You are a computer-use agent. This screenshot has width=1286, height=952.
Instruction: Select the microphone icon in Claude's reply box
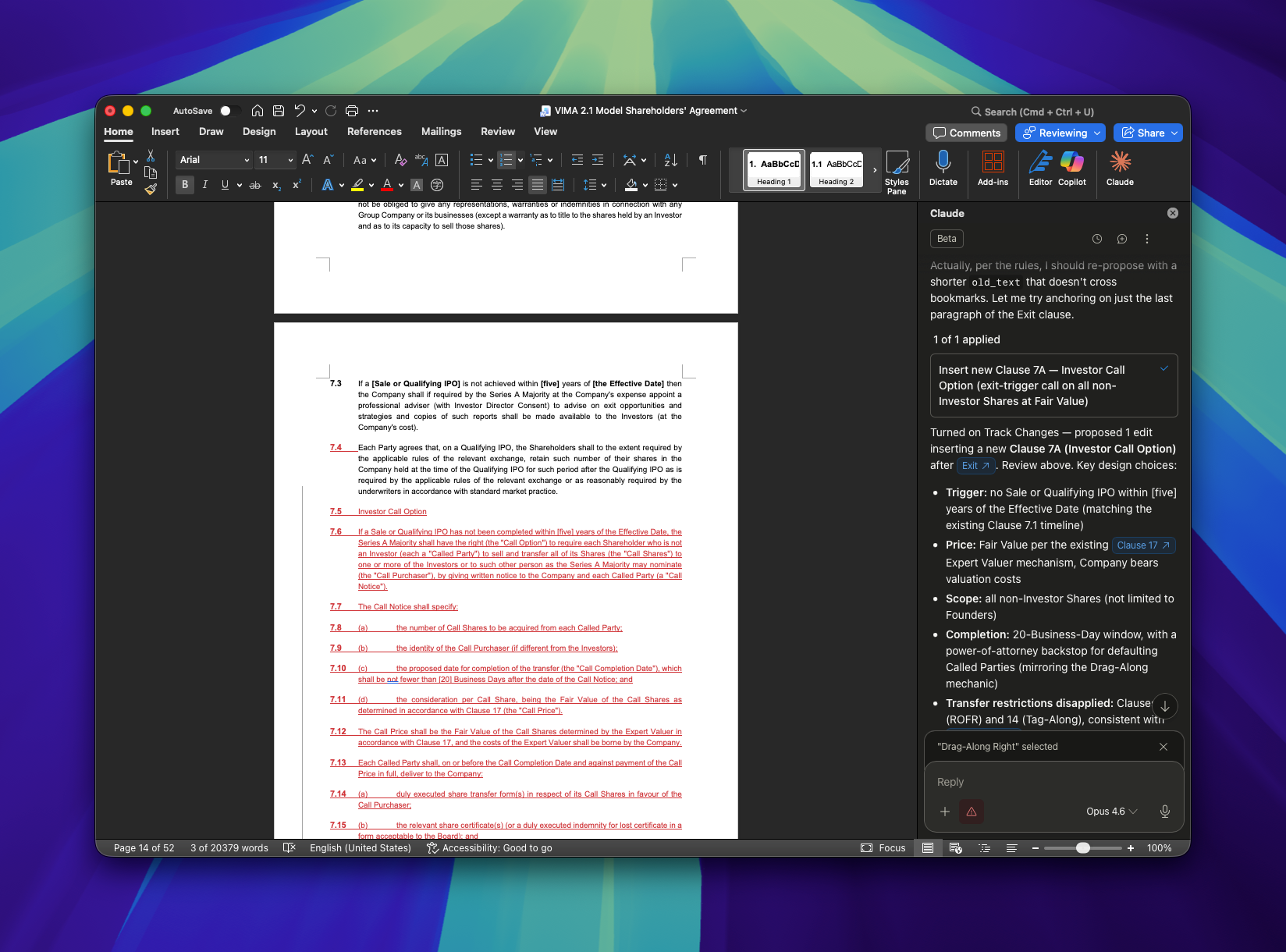tap(1164, 812)
